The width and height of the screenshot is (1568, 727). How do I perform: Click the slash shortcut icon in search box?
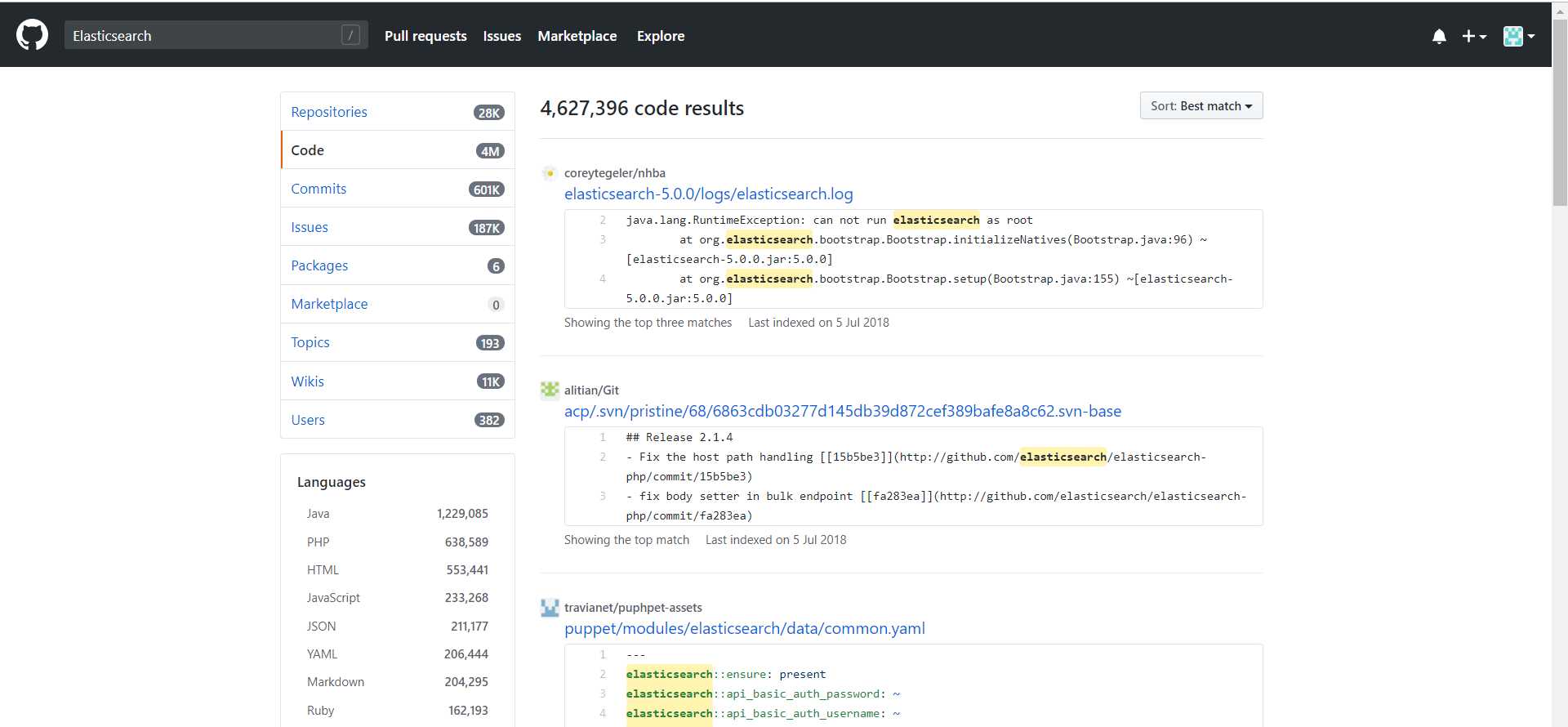click(x=350, y=35)
